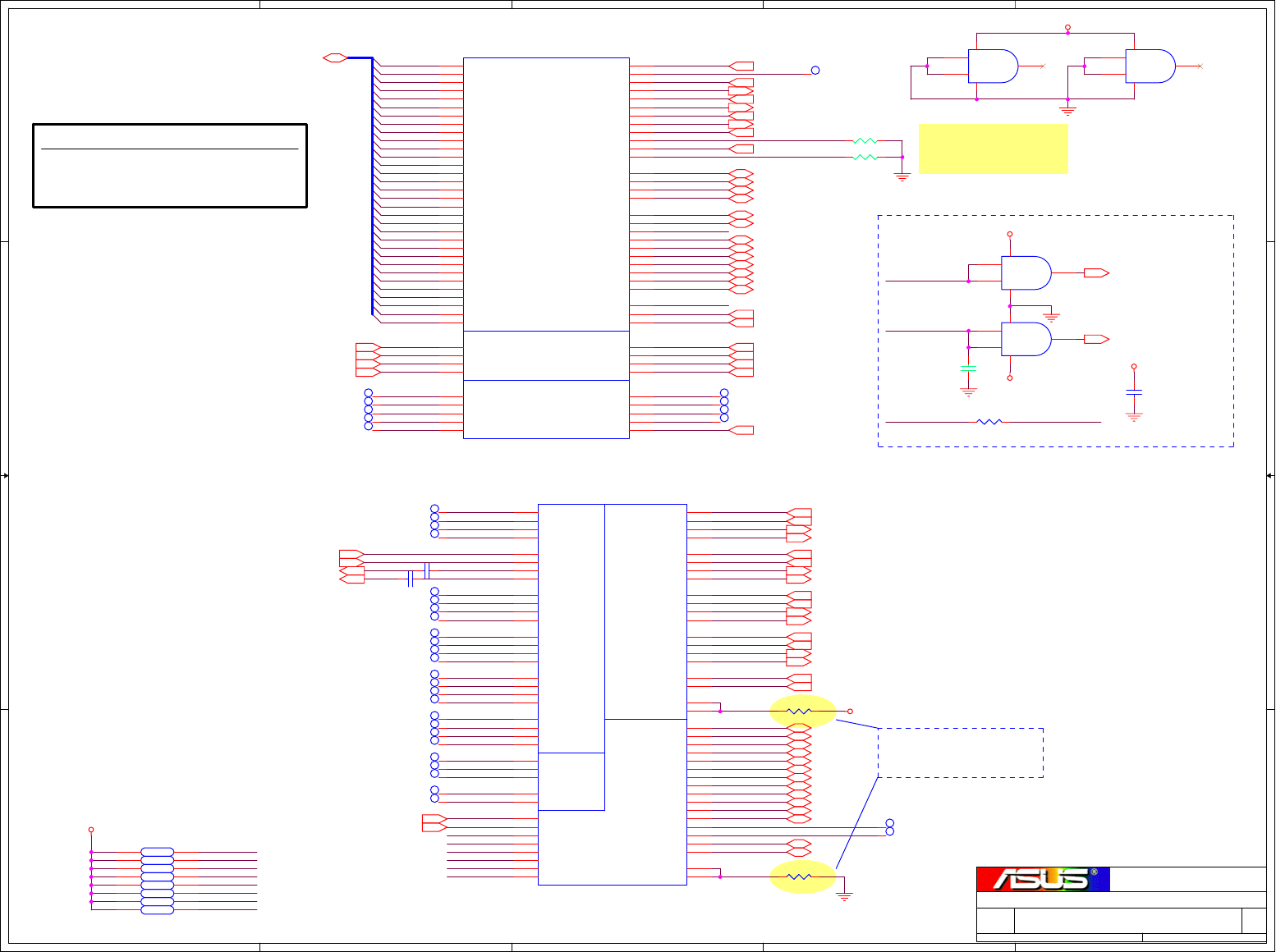The image size is (1276, 952).
Task: Click ground symbol below the green resistors
Action: click(902, 177)
